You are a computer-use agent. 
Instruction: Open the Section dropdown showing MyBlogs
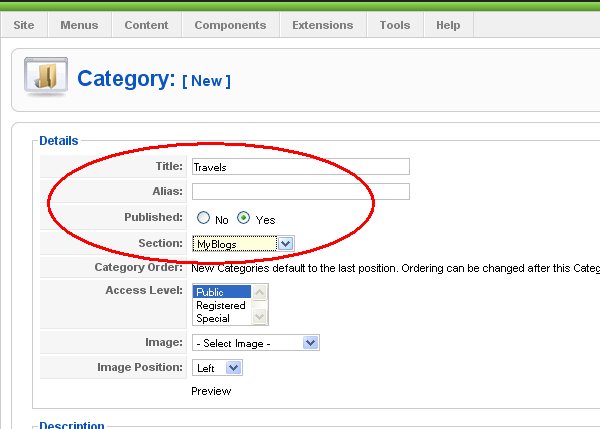click(243, 244)
